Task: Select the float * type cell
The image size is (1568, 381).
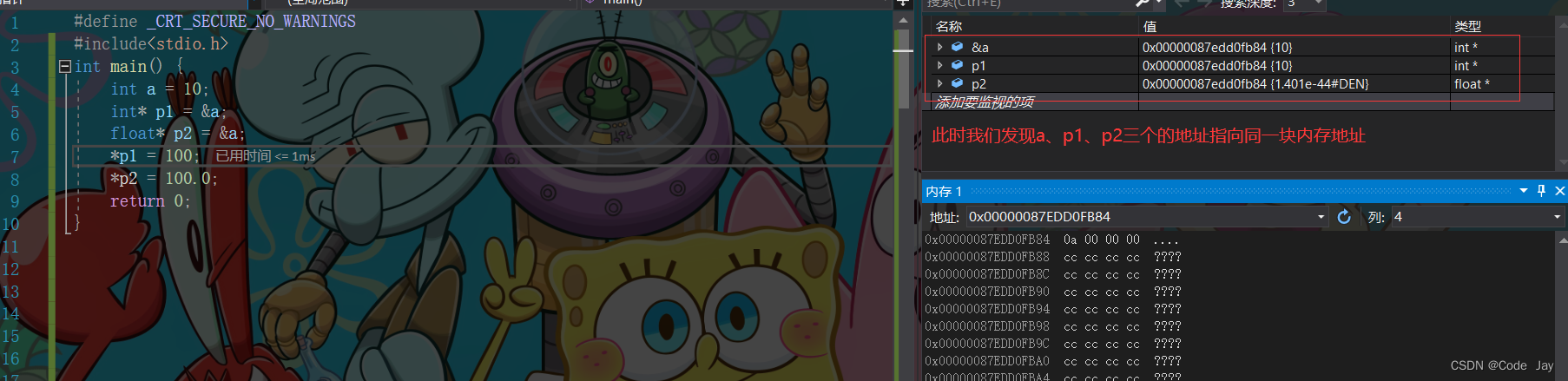Action: coord(1502,83)
